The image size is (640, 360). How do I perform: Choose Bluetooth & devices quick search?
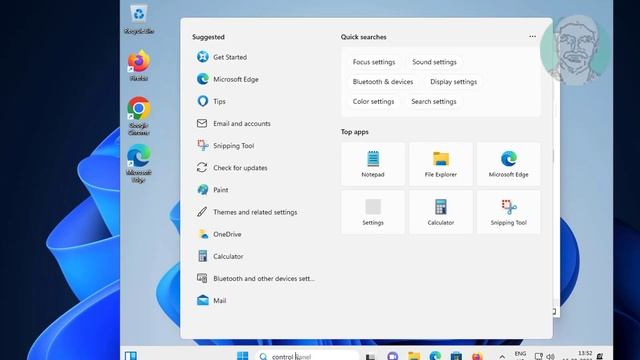383,82
